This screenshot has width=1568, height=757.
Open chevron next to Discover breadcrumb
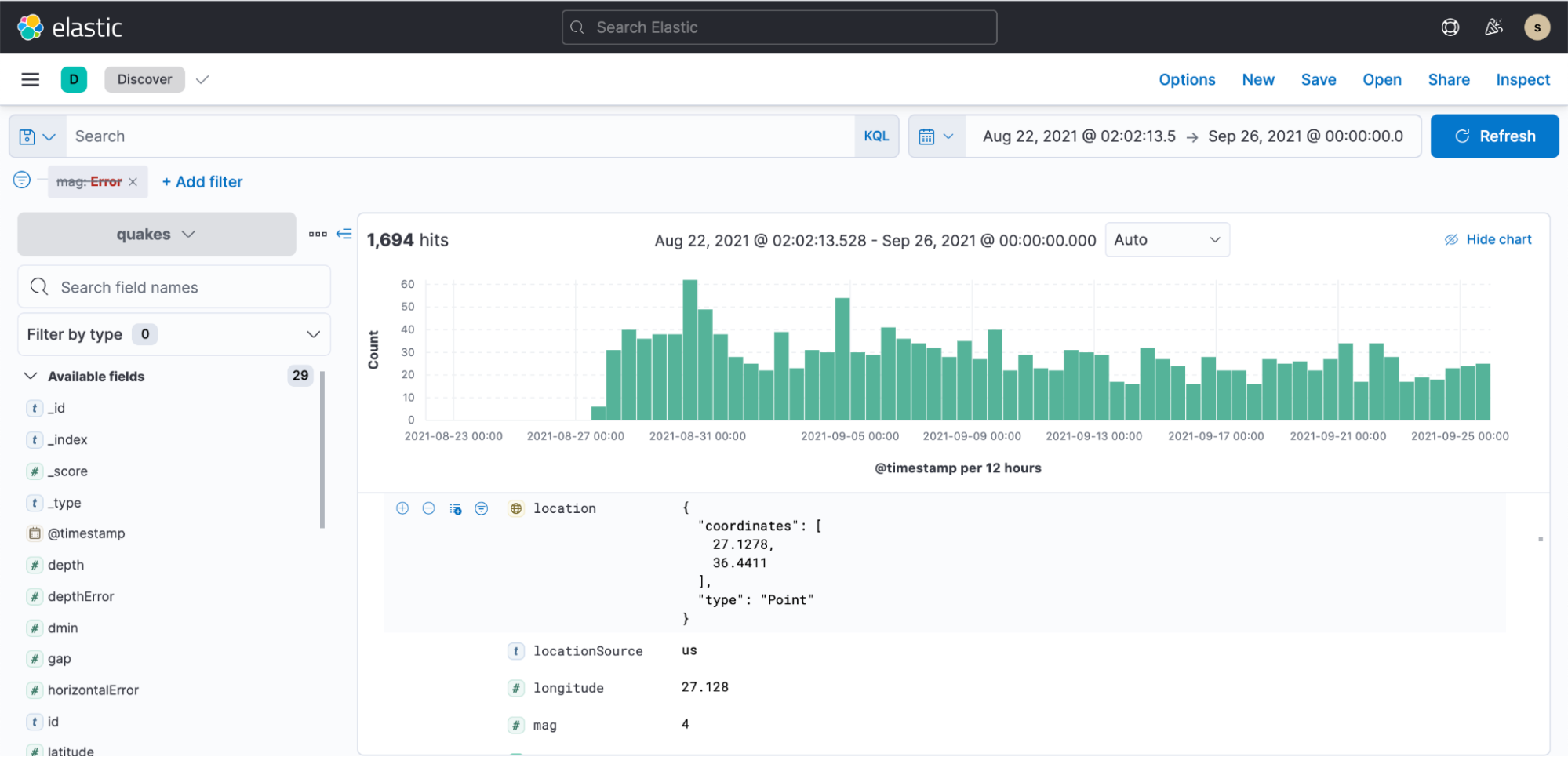(x=202, y=79)
